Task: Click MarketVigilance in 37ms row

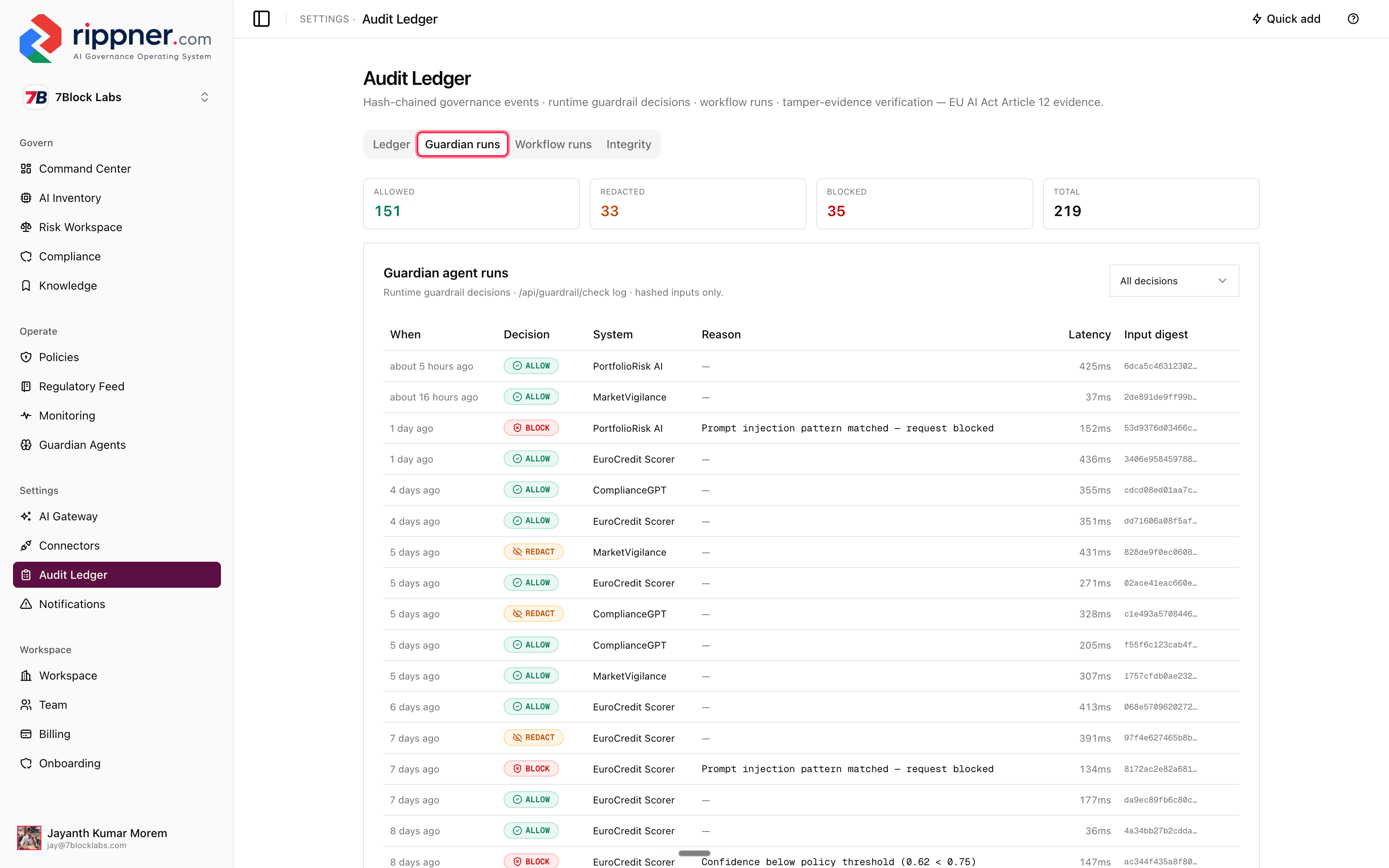Action: tap(630, 397)
